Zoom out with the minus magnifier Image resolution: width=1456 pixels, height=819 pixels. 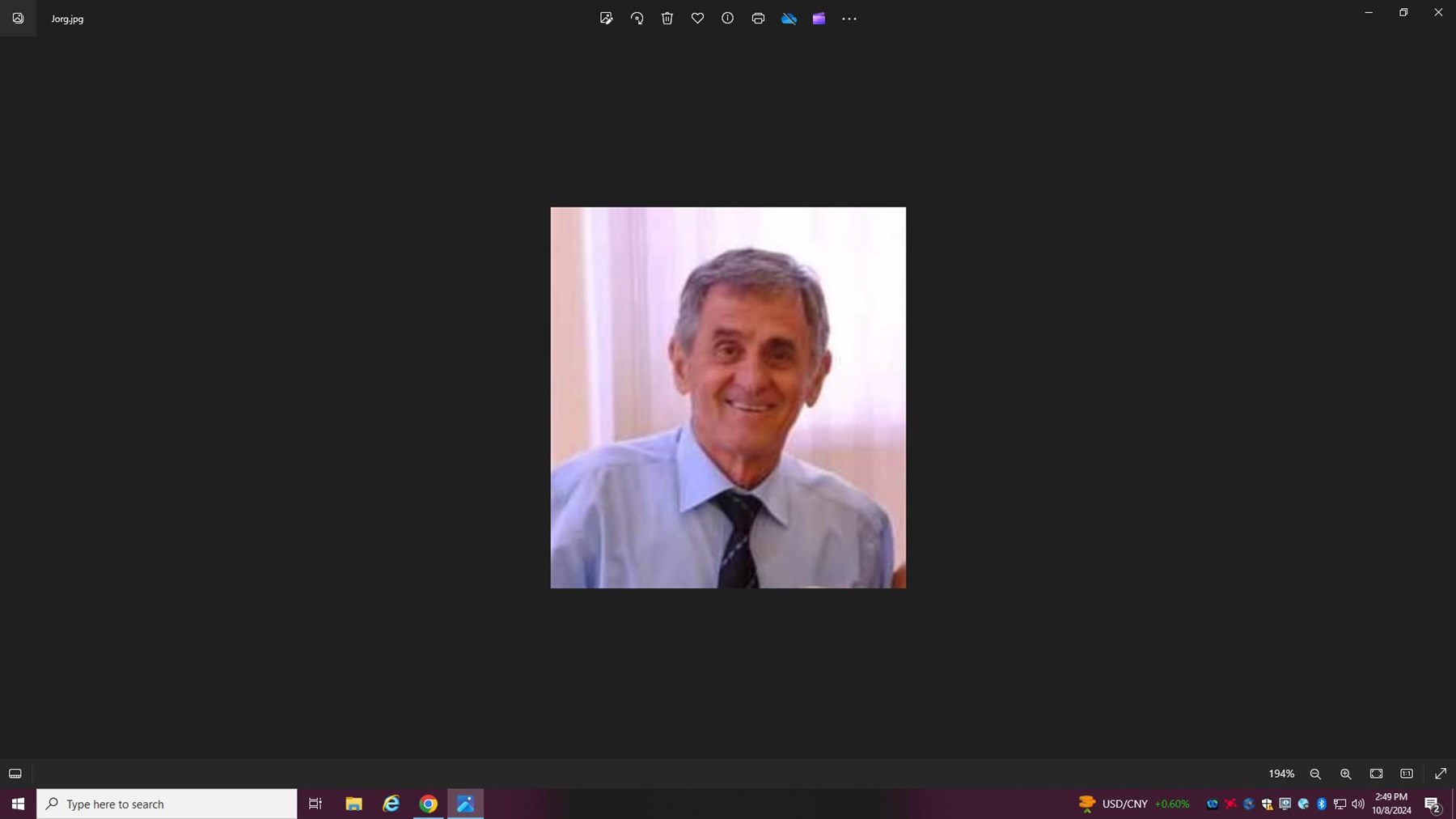pos(1315,774)
